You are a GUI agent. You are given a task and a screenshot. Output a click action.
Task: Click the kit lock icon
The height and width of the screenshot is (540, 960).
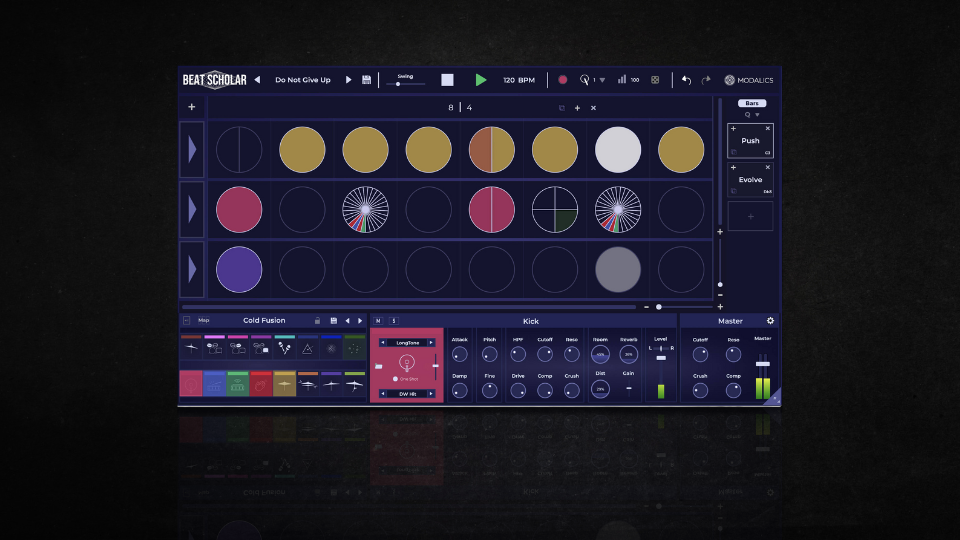317,321
